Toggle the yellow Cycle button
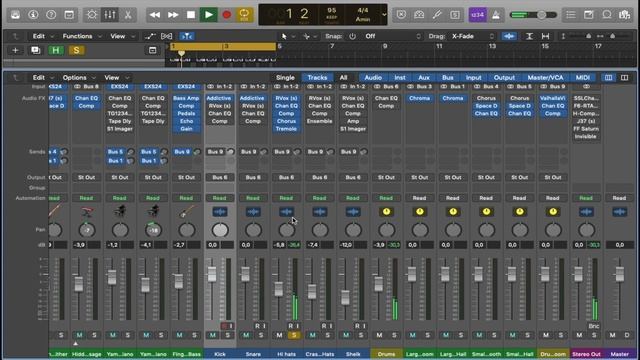The height and width of the screenshot is (360, 640). (244, 15)
